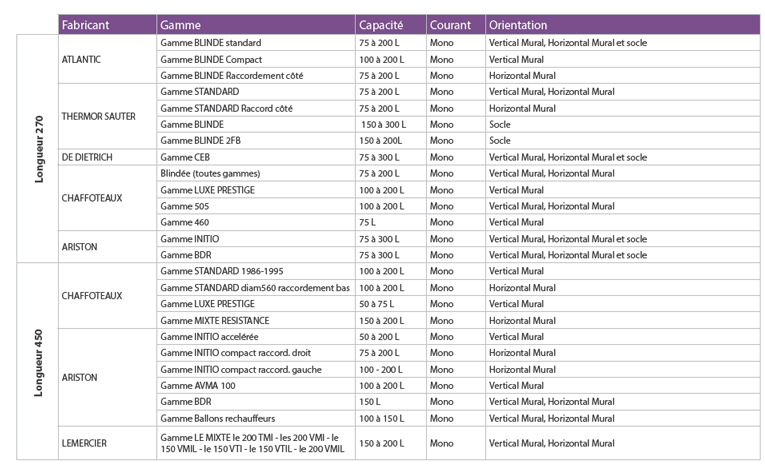Select the Blindée (toutes gammes) cell
765x467 pixels.
click(x=256, y=173)
